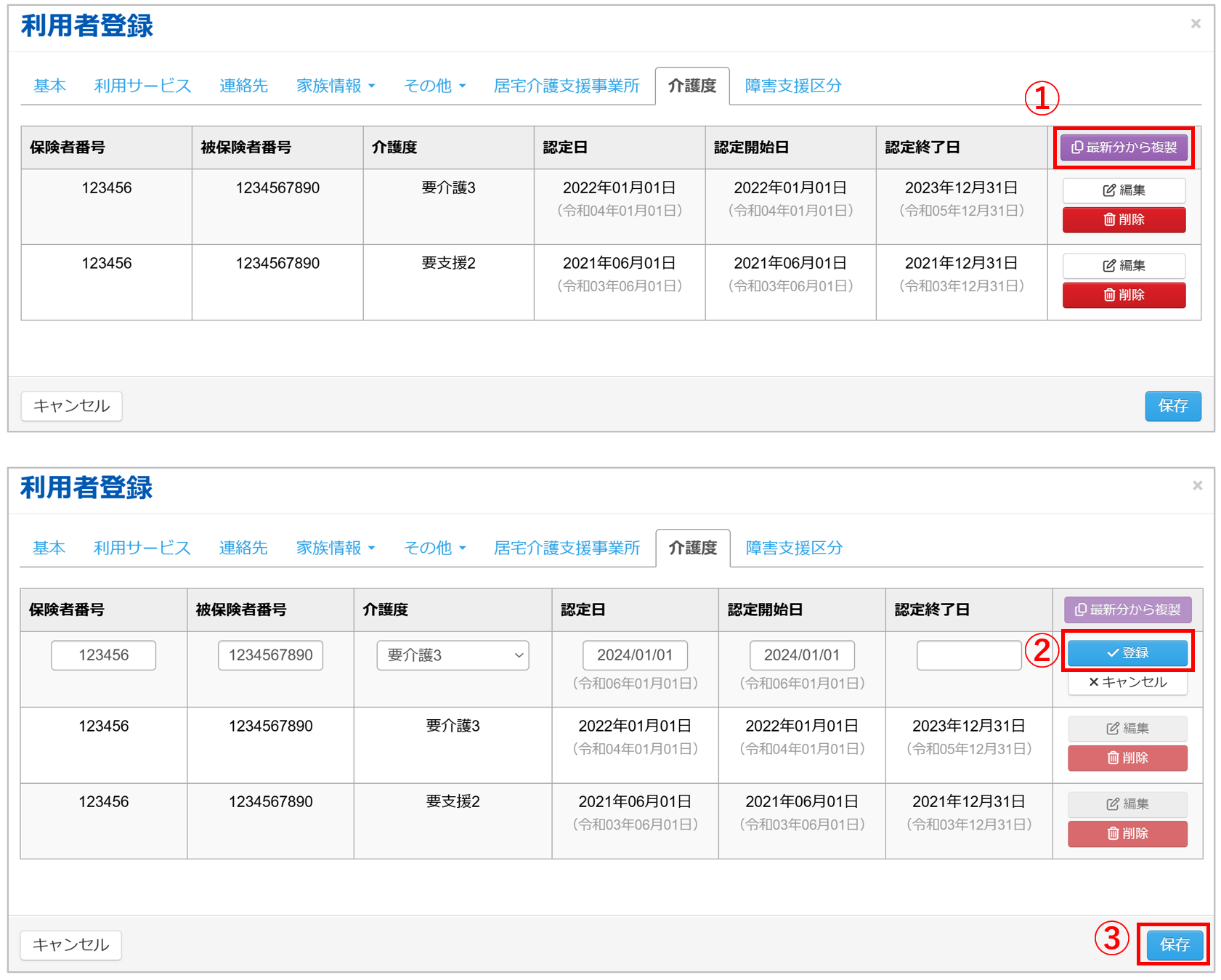Expand 家族情報 menu in the upper dialog

coord(335,86)
